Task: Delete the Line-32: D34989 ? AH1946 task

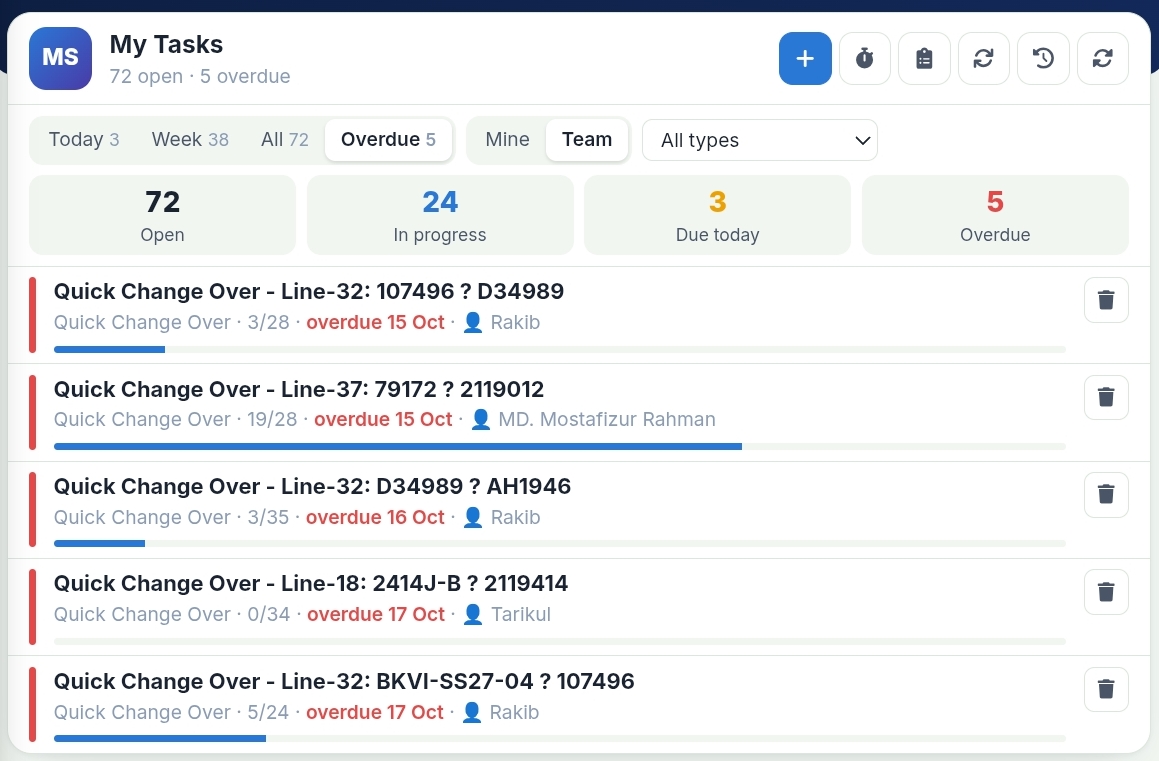Action: [1106, 494]
